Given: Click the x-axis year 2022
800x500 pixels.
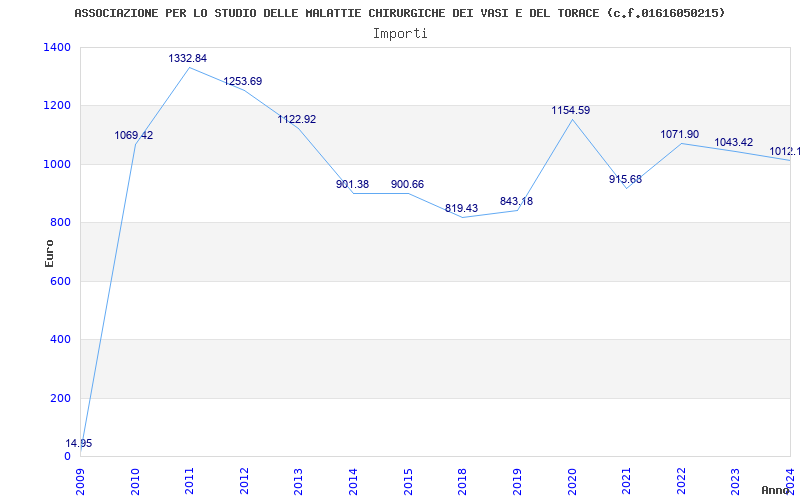Looking at the screenshot, I should 681,481.
